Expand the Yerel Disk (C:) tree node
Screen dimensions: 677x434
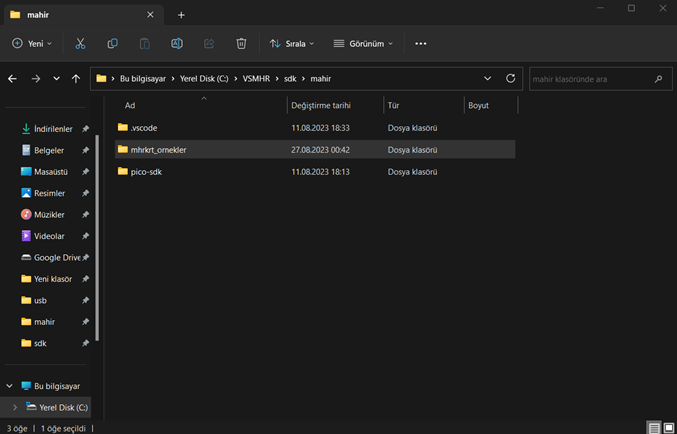(14, 407)
